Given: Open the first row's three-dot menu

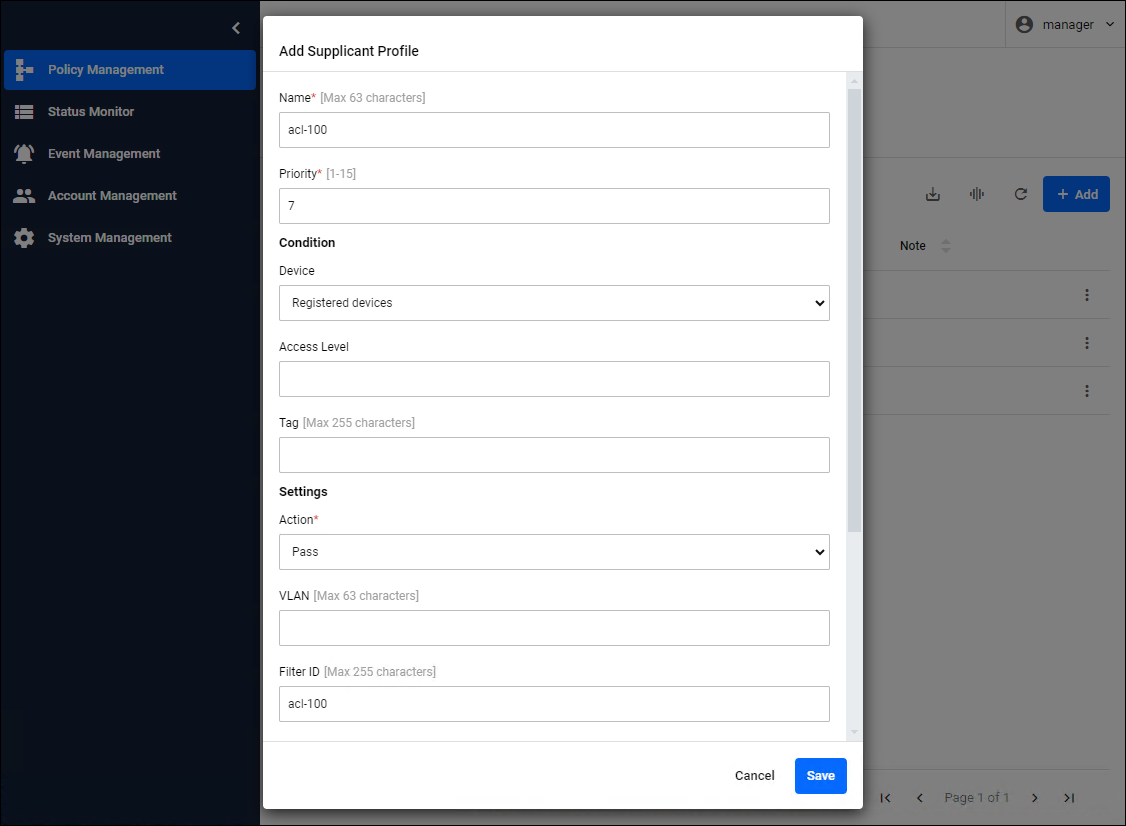Looking at the screenshot, I should [x=1087, y=295].
